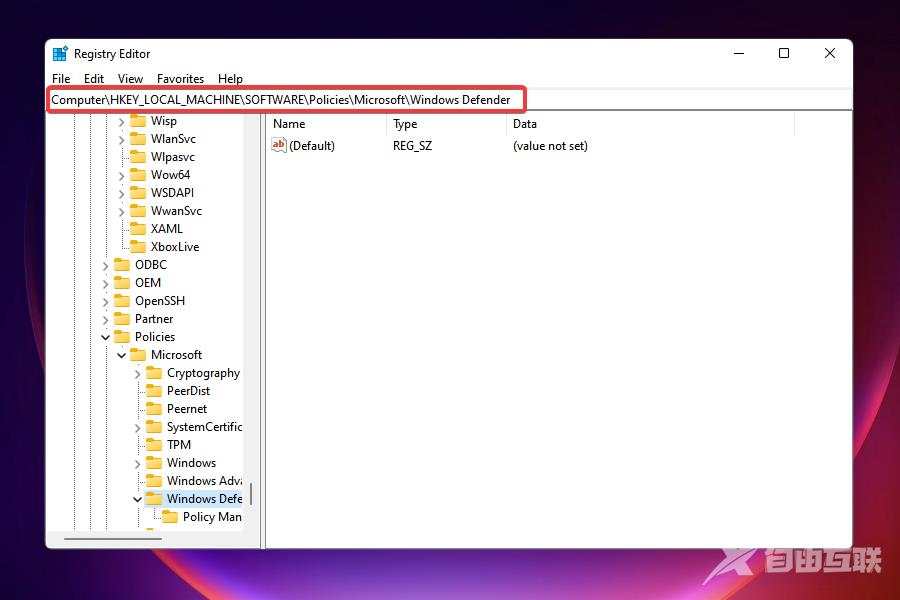Click the Wisp folder icon
The height and width of the screenshot is (600, 900).
(x=137, y=120)
